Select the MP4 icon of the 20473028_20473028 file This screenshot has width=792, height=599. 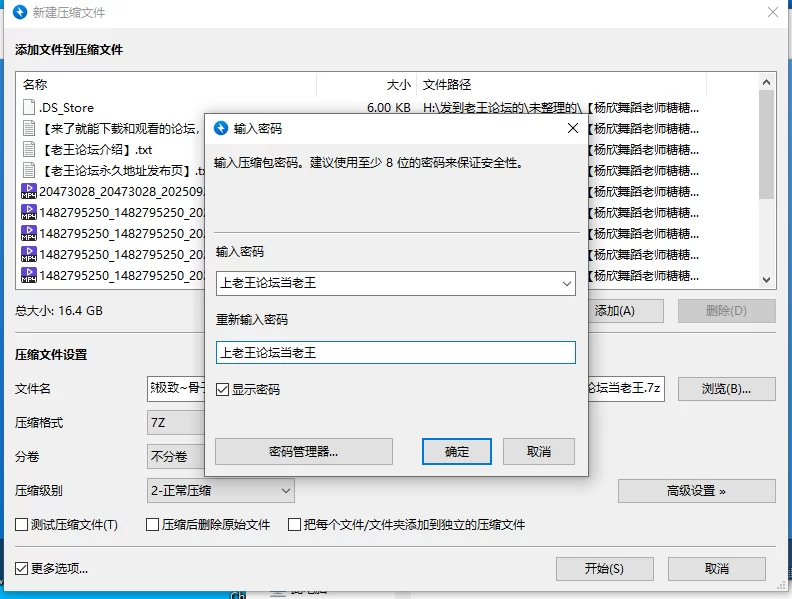[29, 191]
